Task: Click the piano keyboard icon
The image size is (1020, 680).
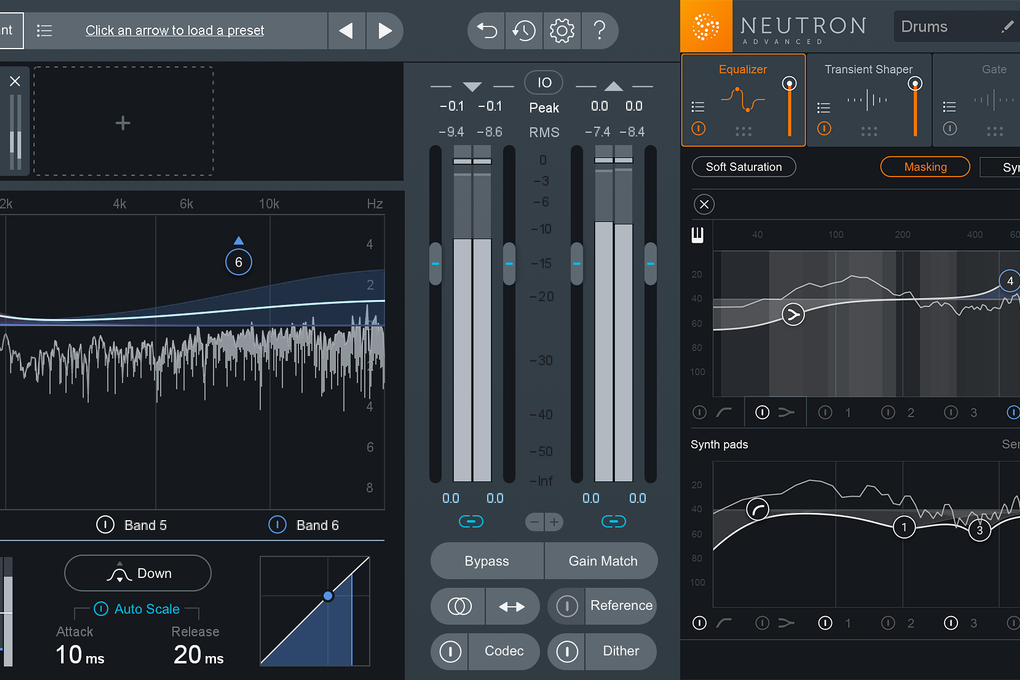Action: (697, 234)
